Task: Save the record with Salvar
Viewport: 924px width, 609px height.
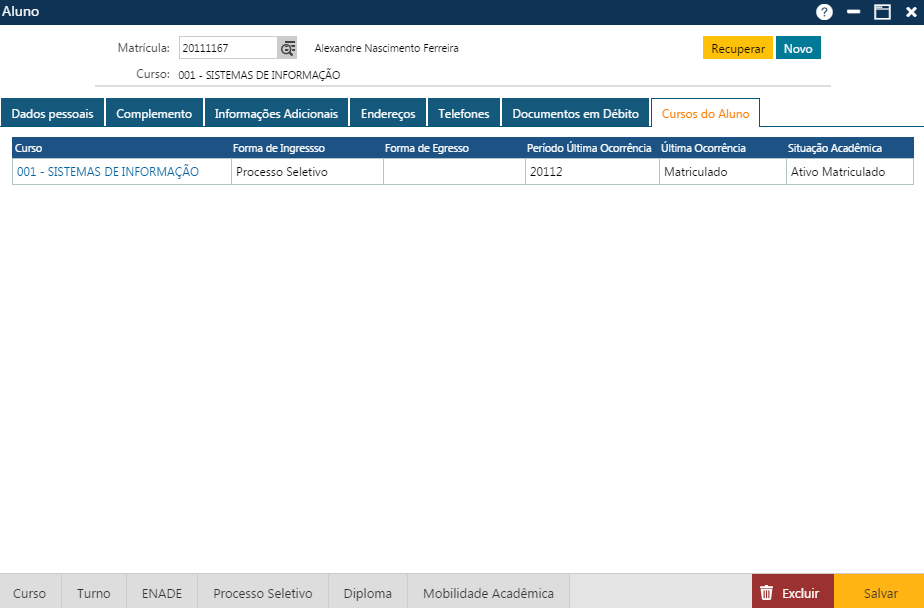Action: tap(880, 593)
